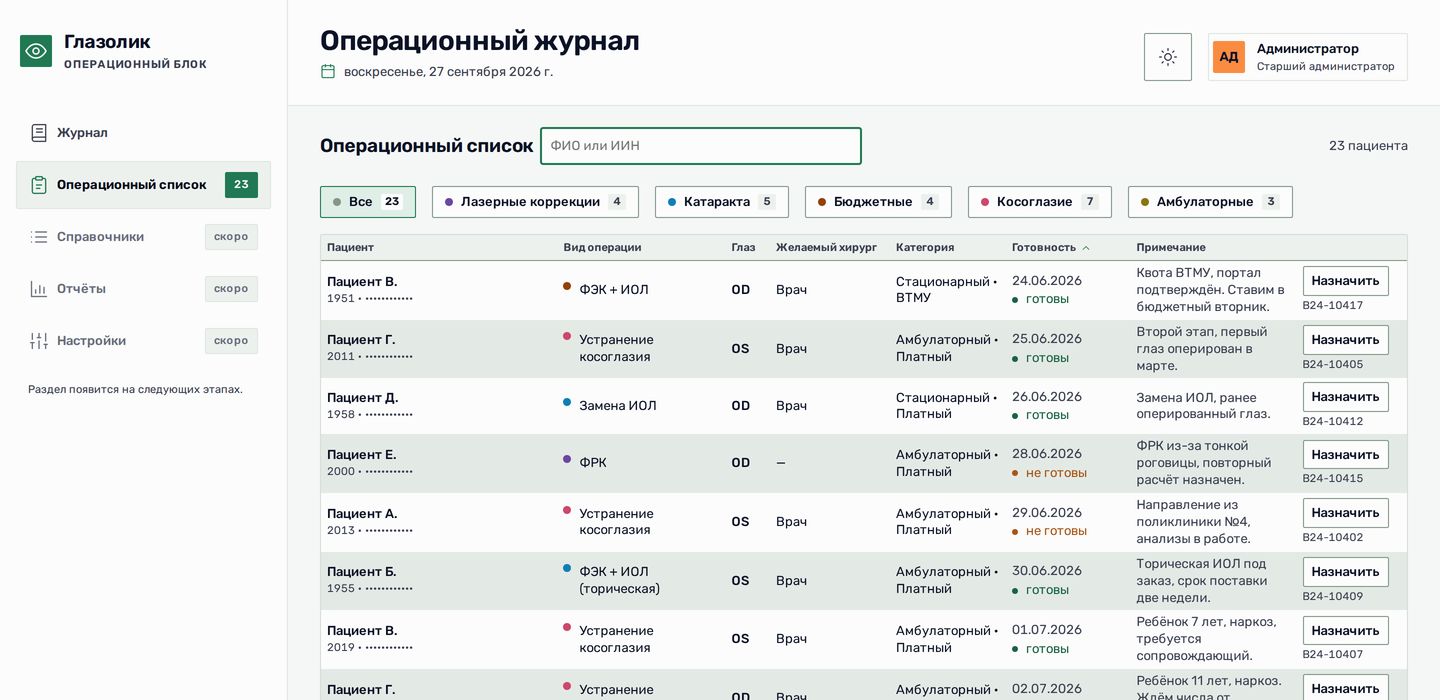Select the Все filter chip
This screenshot has height=700, width=1440.
368,202
